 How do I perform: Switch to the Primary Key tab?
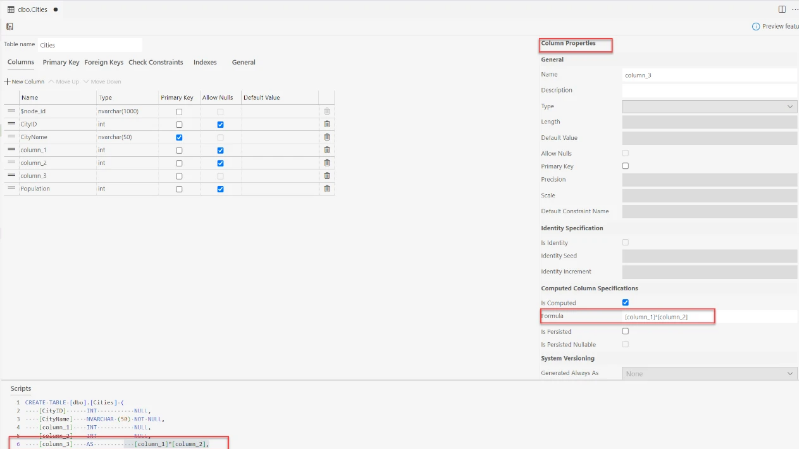click(61, 62)
